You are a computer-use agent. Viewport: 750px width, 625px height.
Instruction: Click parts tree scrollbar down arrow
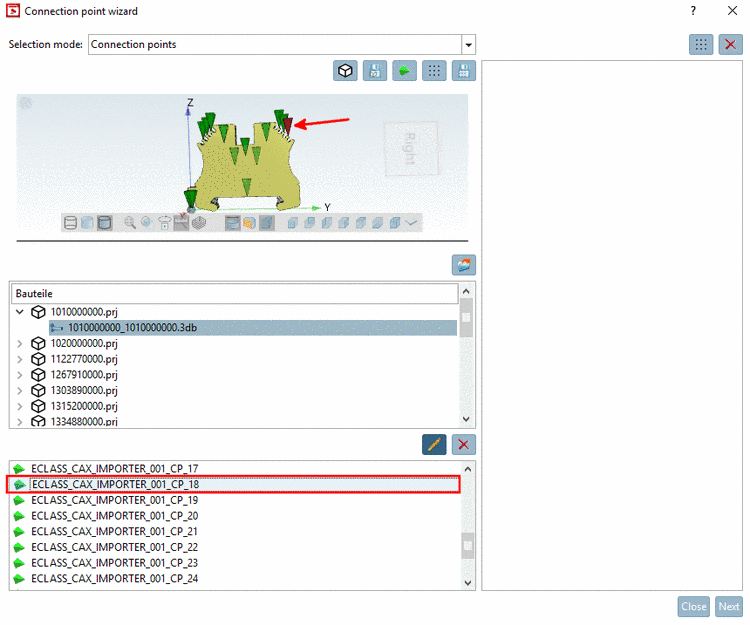466,419
